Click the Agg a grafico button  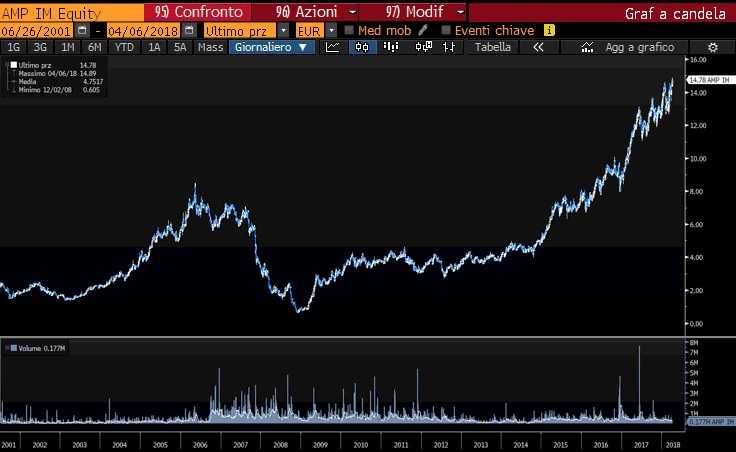(x=639, y=47)
